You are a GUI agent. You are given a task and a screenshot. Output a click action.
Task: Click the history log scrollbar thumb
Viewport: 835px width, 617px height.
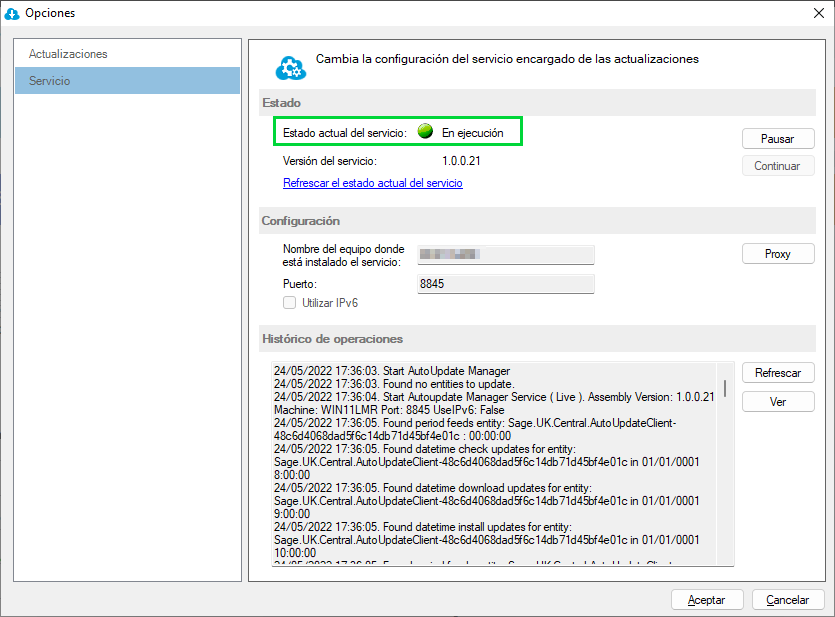725,388
